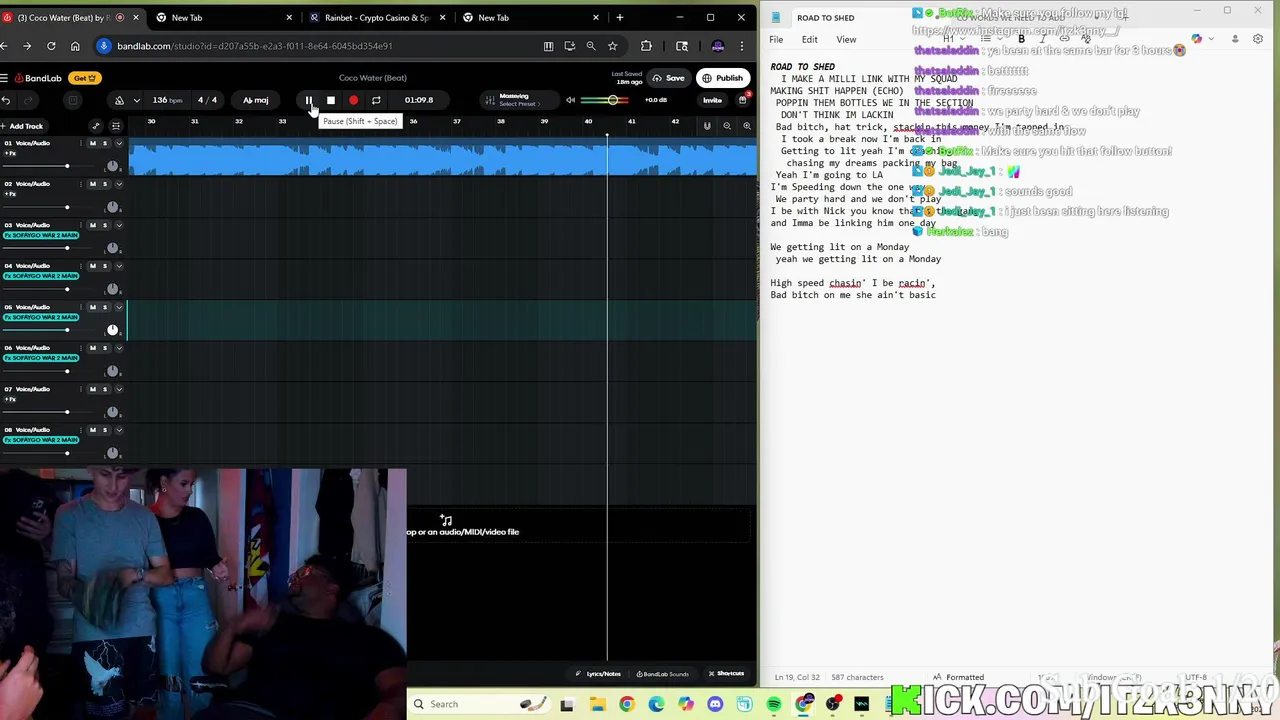The image size is (1280, 720).
Task: Reload the BandLab page
Action: coord(51,46)
